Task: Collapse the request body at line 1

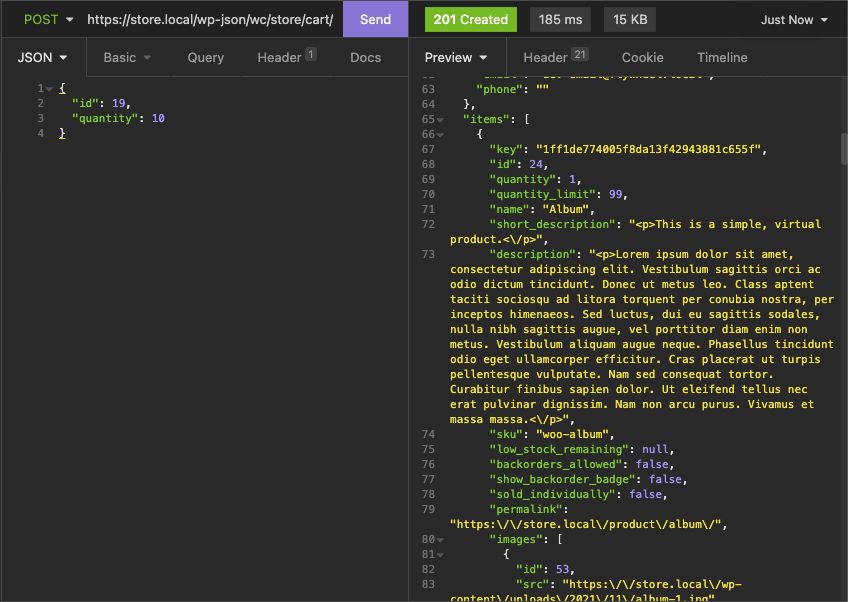Action: 49,89
